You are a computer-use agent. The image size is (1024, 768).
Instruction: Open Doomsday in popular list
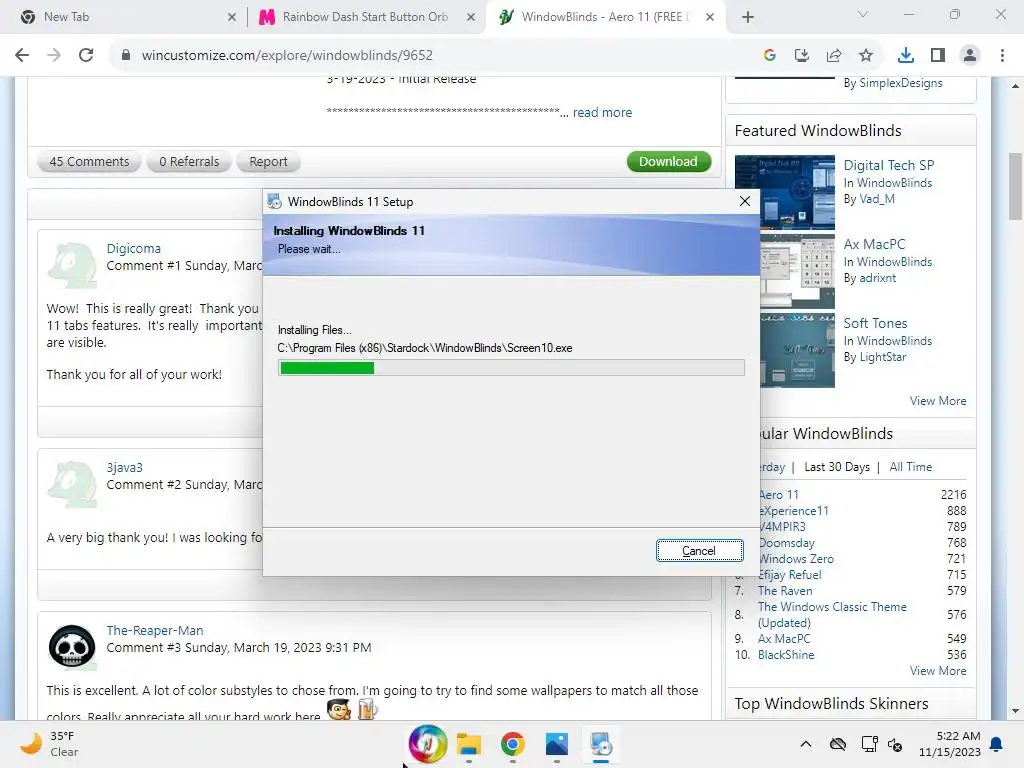787,543
